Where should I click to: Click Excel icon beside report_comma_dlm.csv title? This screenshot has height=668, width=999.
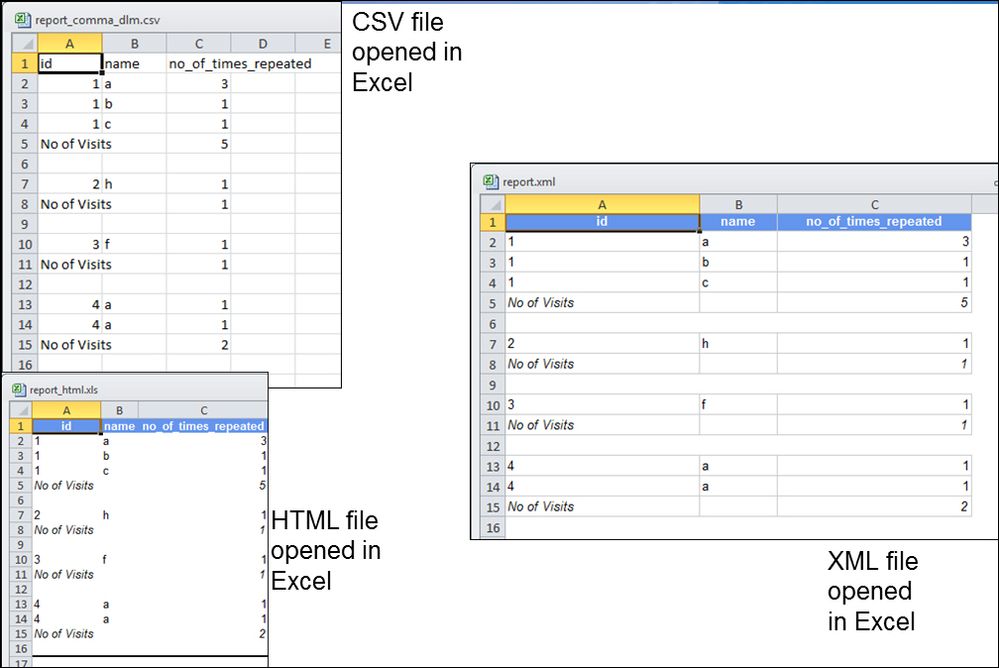22,19
